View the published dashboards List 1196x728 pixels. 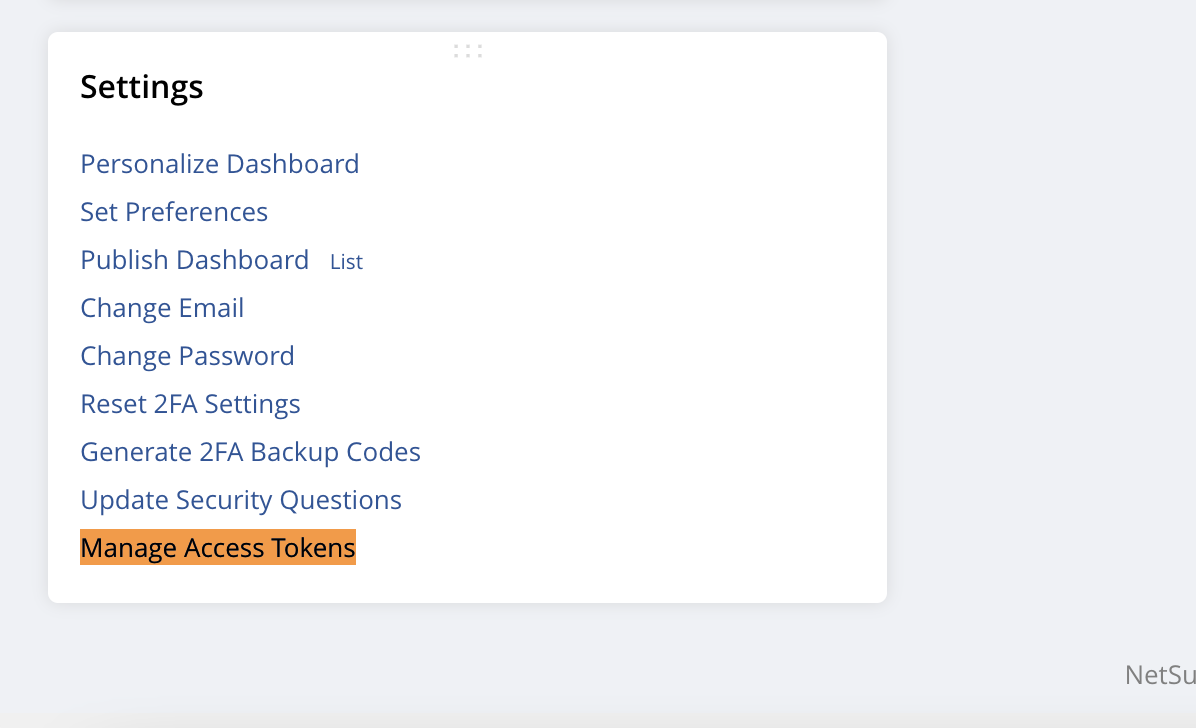click(x=346, y=262)
